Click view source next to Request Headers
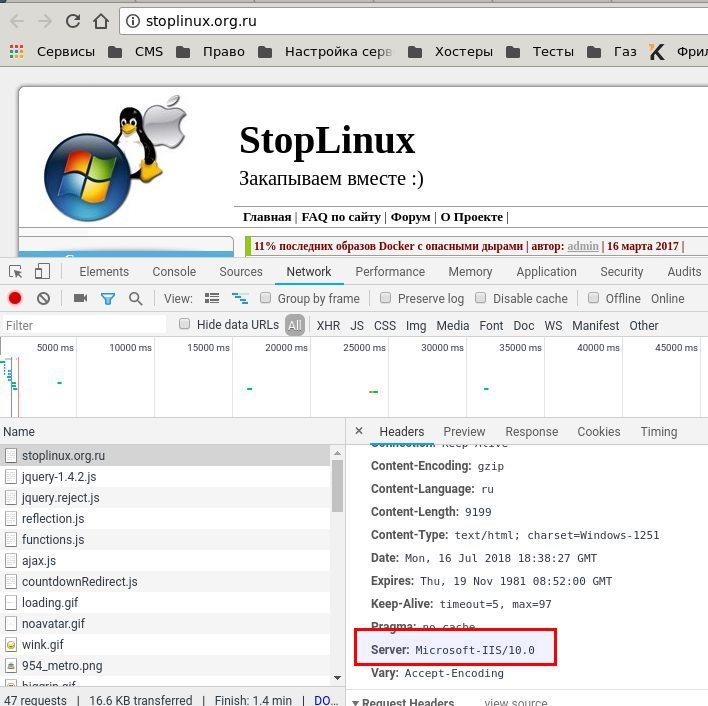This screenshot has width=708, height=706. (516, 702)
